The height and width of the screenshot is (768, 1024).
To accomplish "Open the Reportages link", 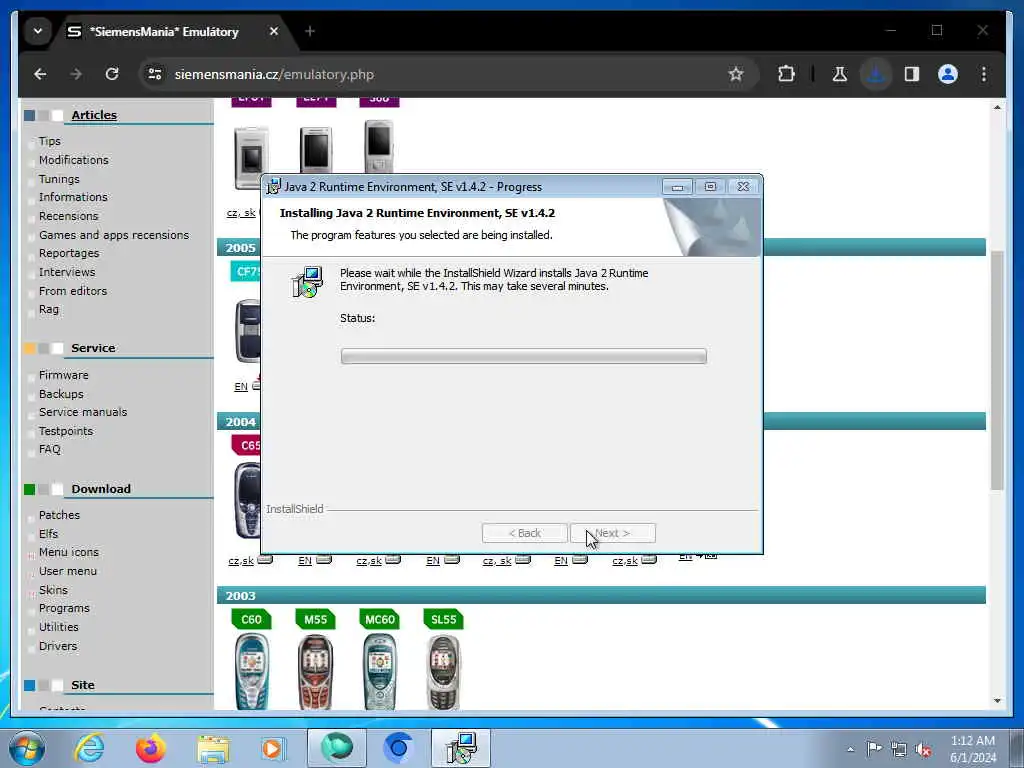I will click(69, 253).
